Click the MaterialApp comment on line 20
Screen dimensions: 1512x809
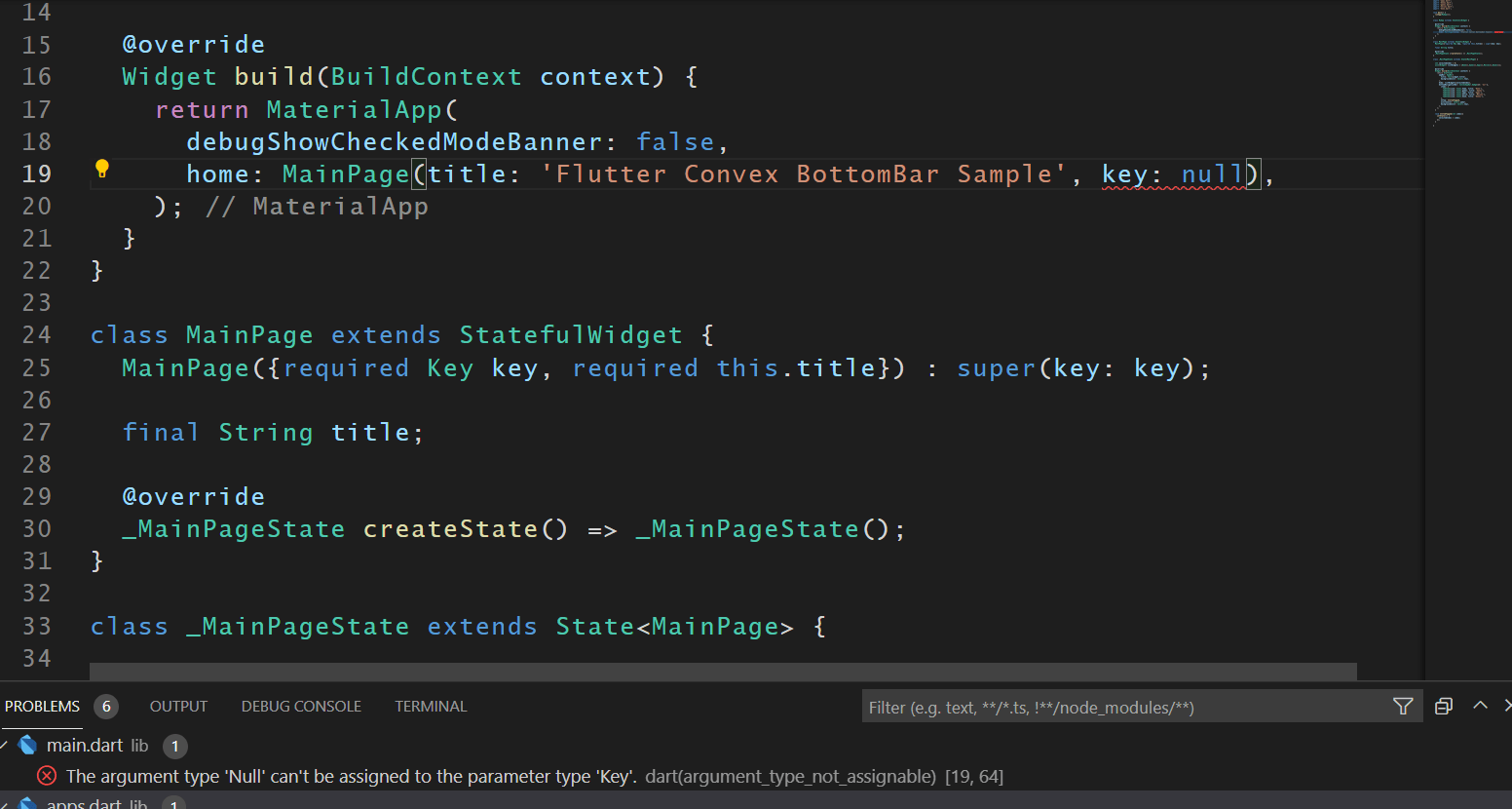[339, 206]
